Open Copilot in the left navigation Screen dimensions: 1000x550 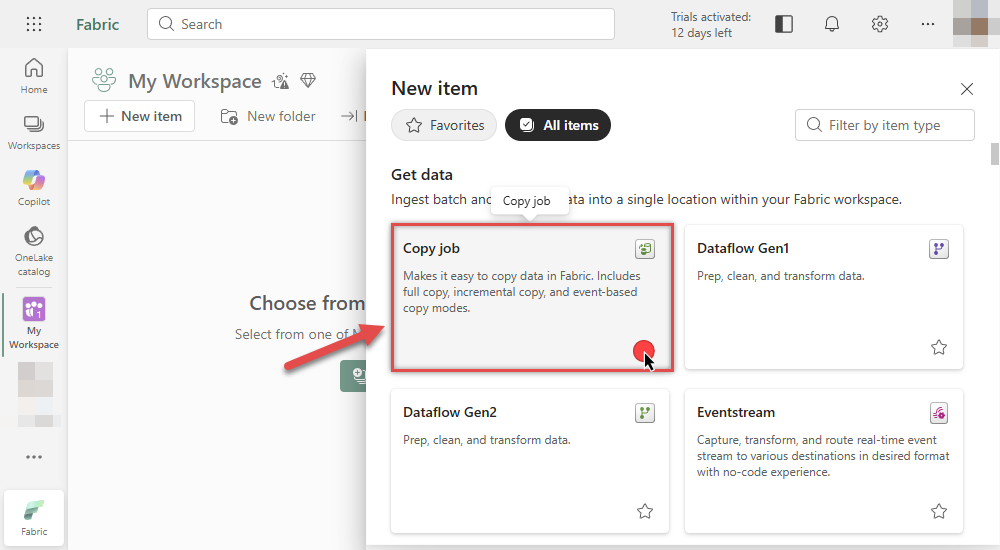34,188
